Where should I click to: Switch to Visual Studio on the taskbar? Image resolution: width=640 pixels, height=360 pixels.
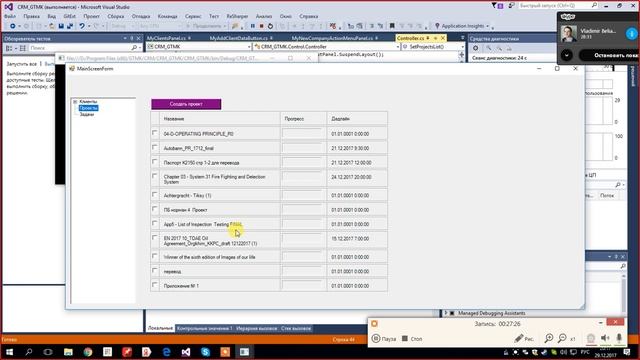[186, 352]
